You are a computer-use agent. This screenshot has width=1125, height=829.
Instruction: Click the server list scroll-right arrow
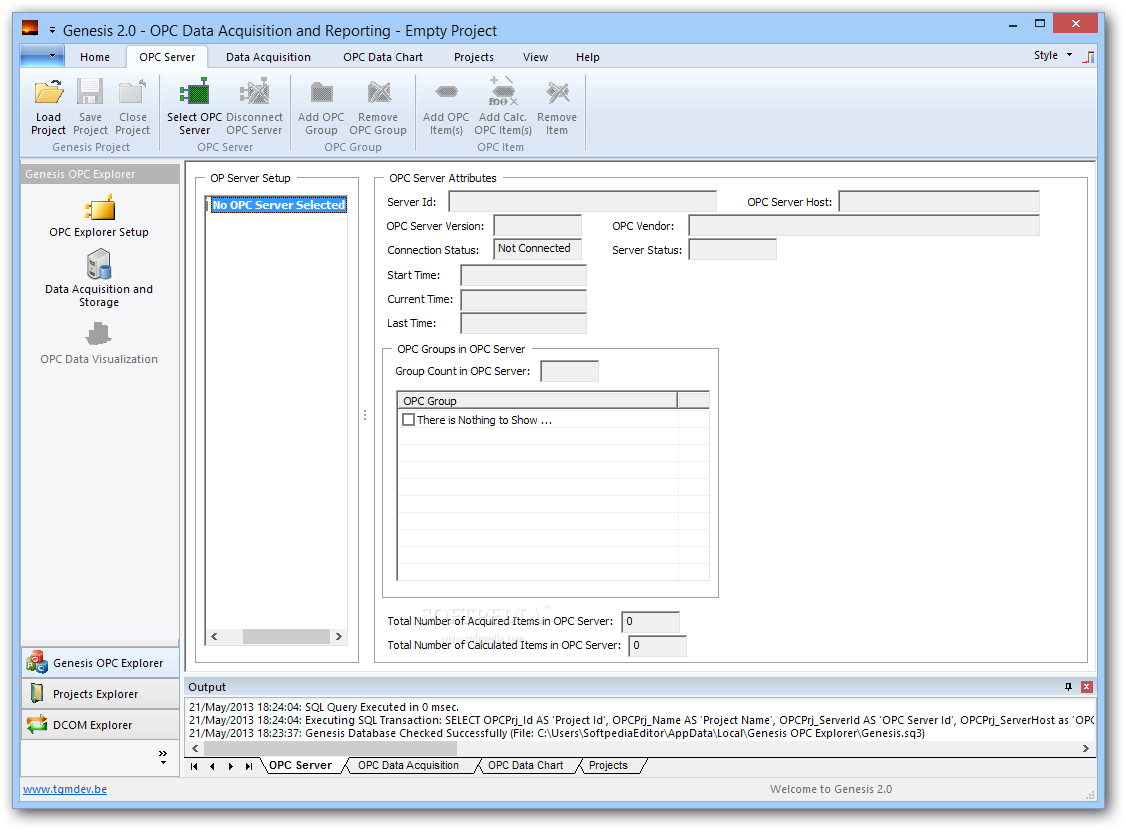point(339,637)
